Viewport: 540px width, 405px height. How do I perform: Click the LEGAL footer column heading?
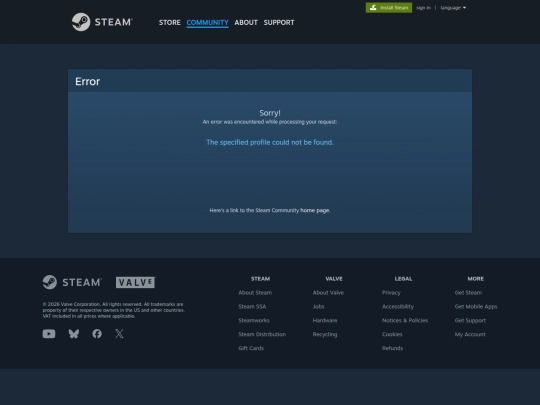point(403,279)
